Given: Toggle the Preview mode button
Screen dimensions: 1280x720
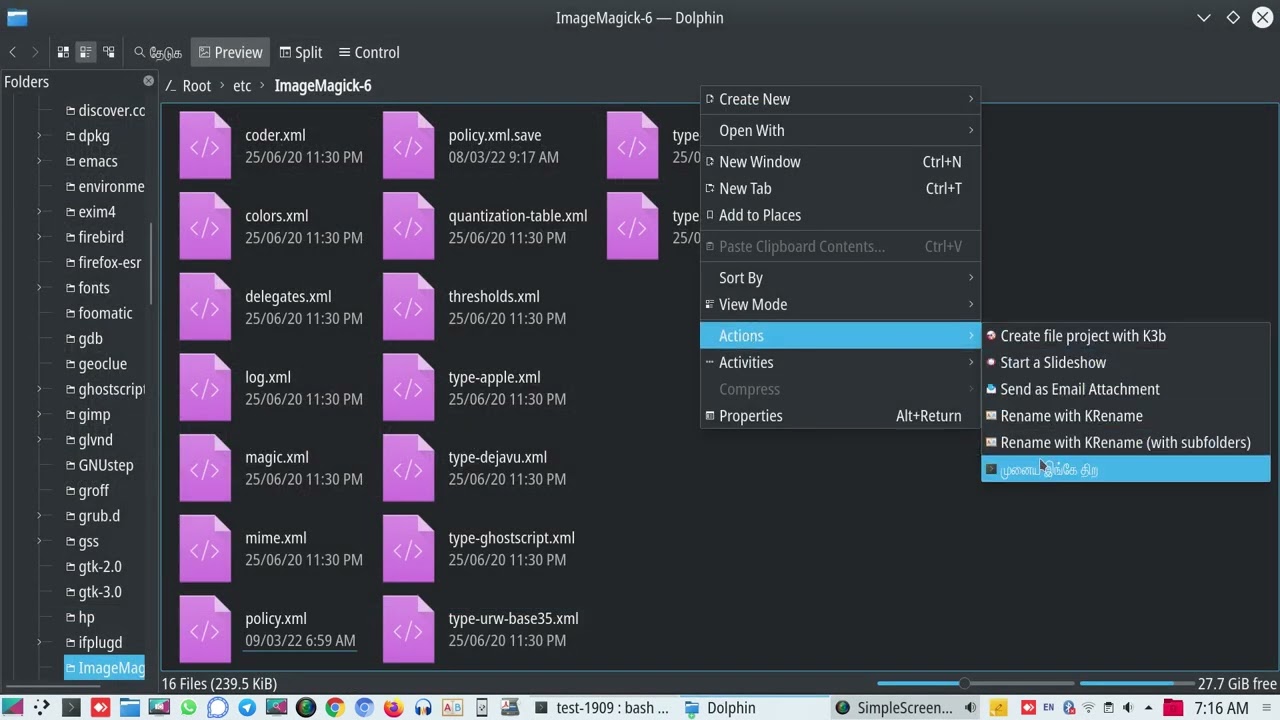Looking at the screenshot, I should coord(230,52).
